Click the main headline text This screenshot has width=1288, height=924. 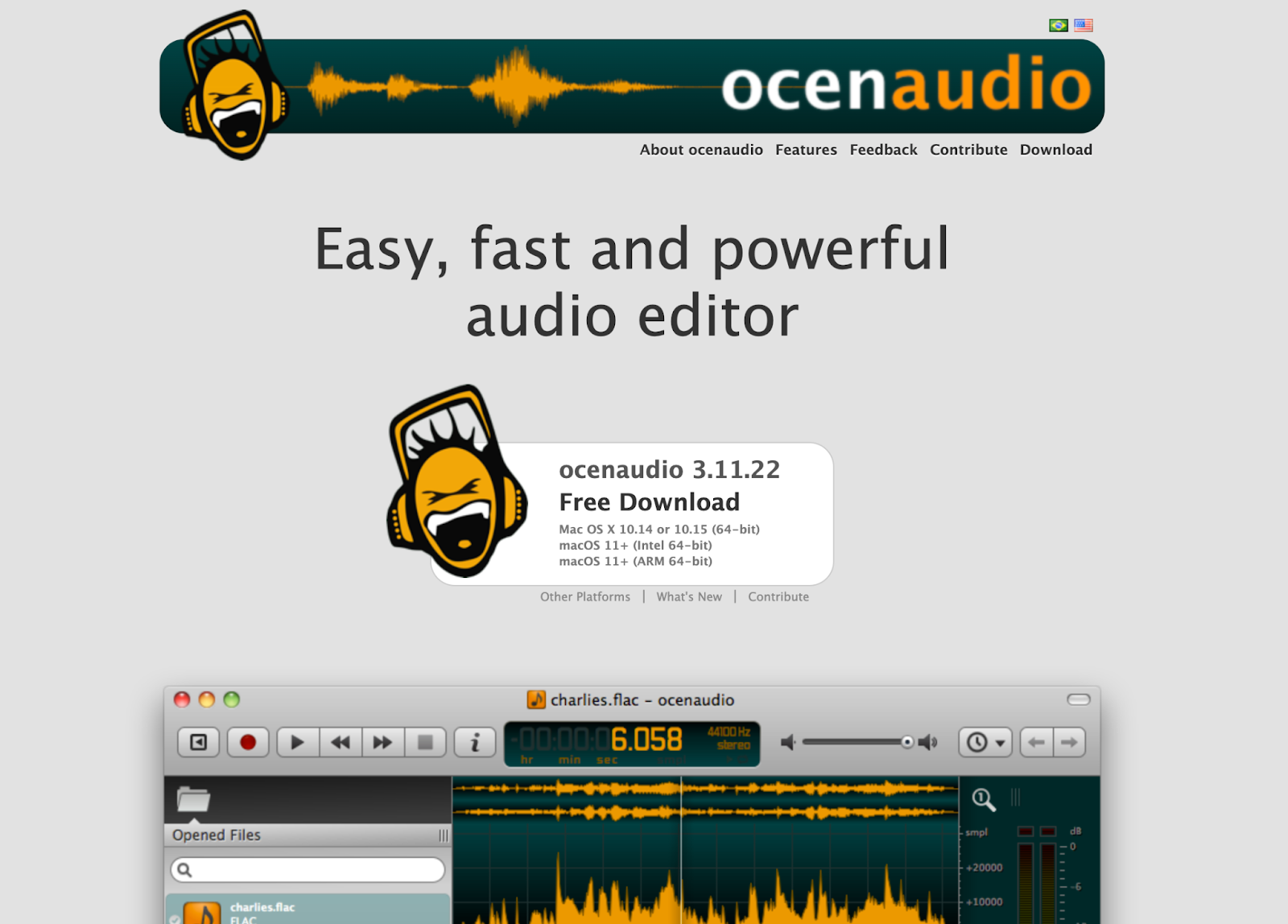coord(632,282)
